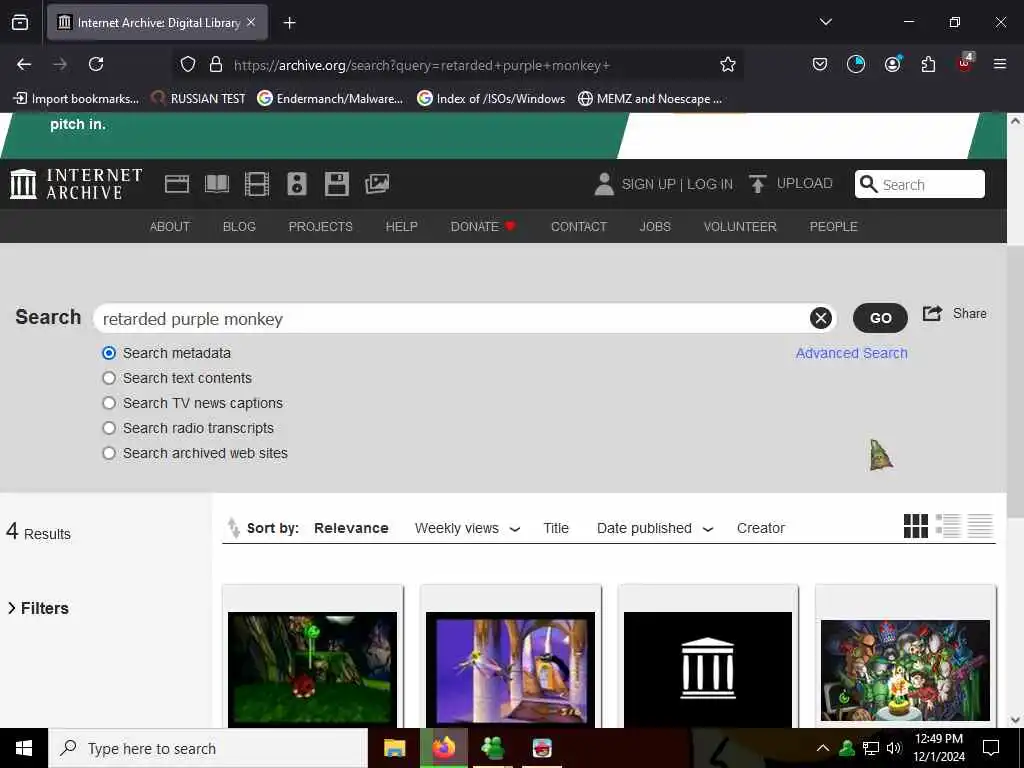The height and width of the screenshot is (768, 1024).
Task: Switch to compact list view
Action: (980, 526)
